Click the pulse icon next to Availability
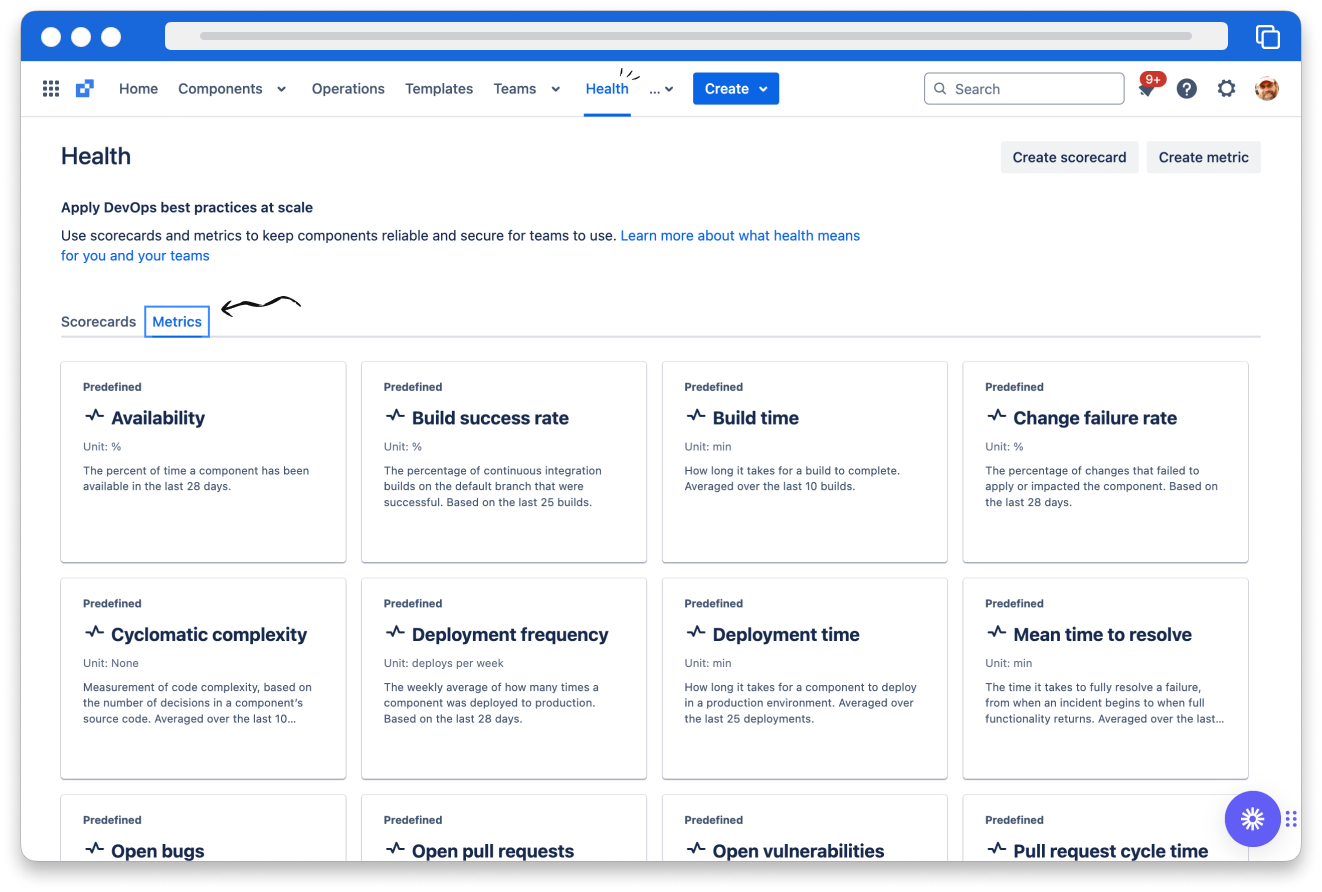The width and height of the screenshot is (1322, 892). 94,416
